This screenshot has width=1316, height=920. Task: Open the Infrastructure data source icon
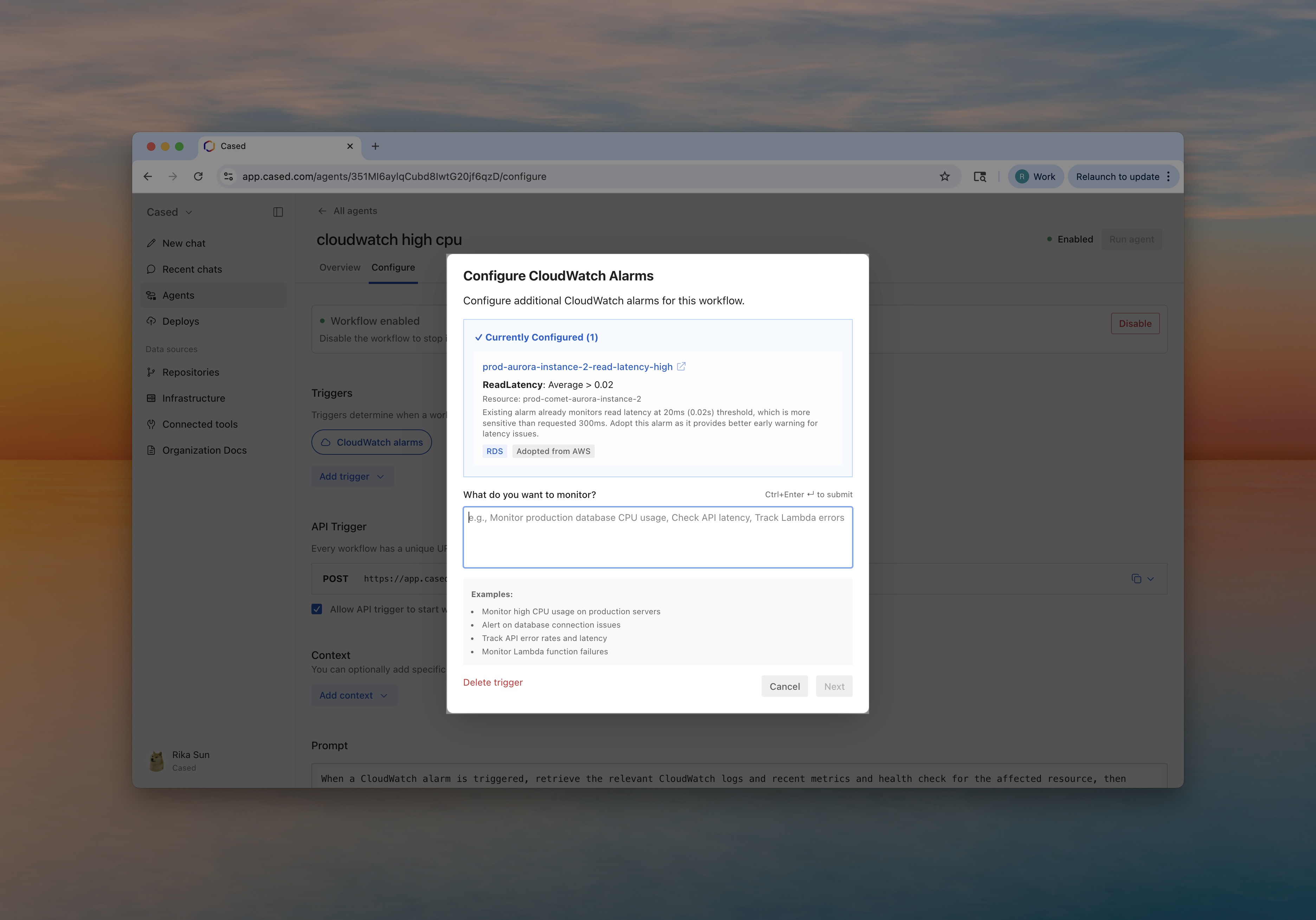tap(151, 398)
